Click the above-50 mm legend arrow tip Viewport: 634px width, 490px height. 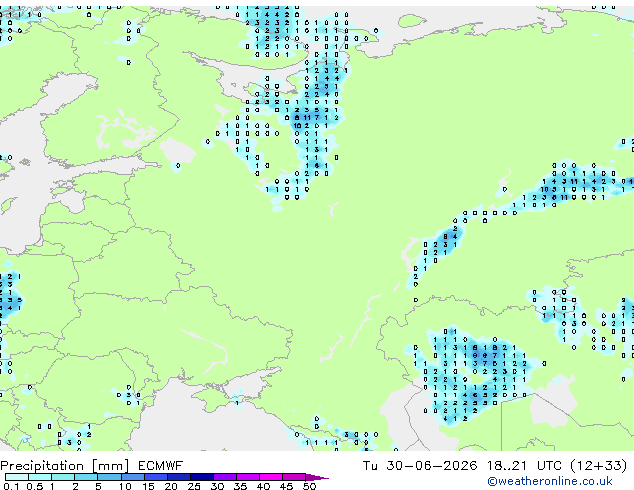(x=317, y=477)
